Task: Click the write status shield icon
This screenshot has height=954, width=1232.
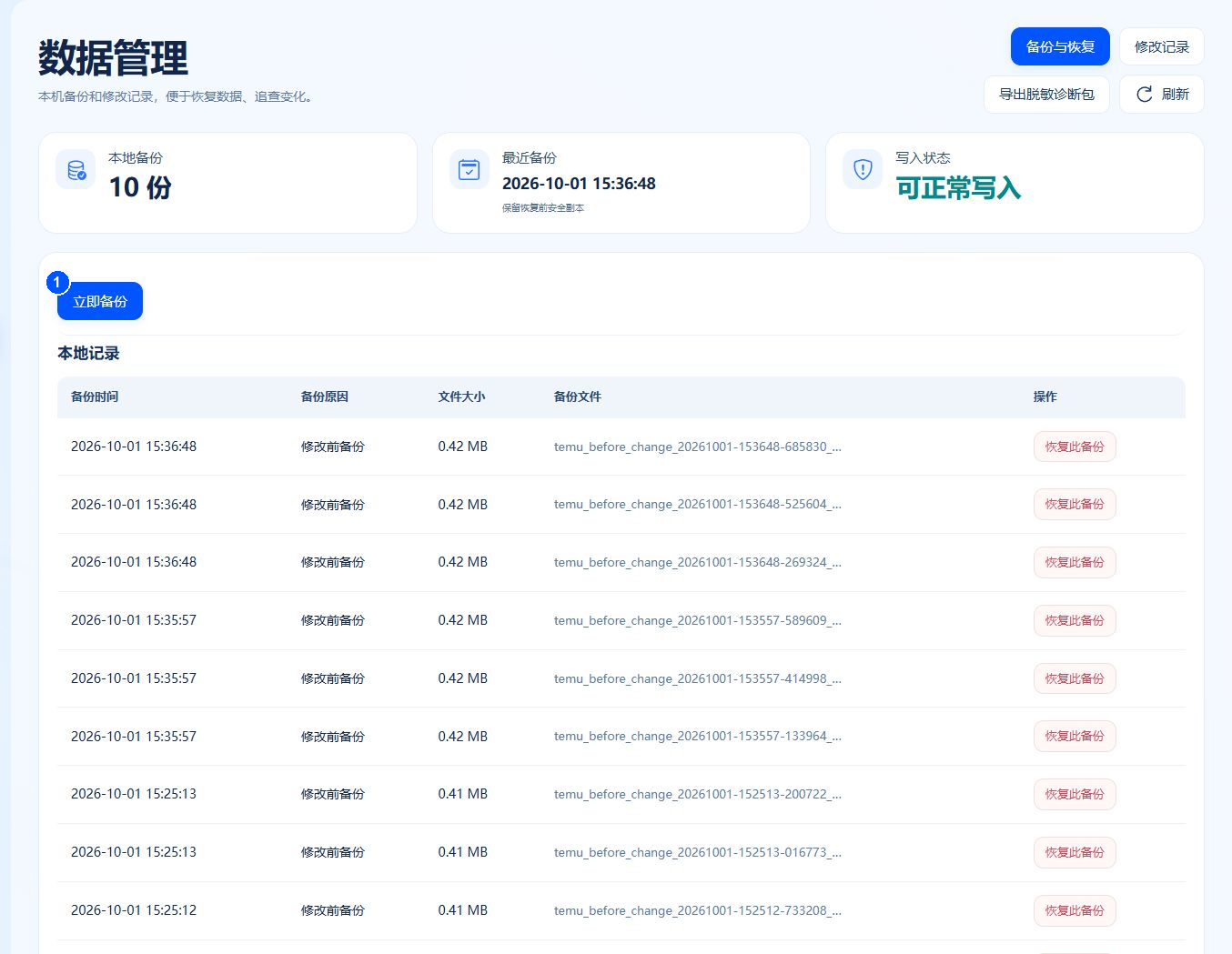Action: pos(863,169)
